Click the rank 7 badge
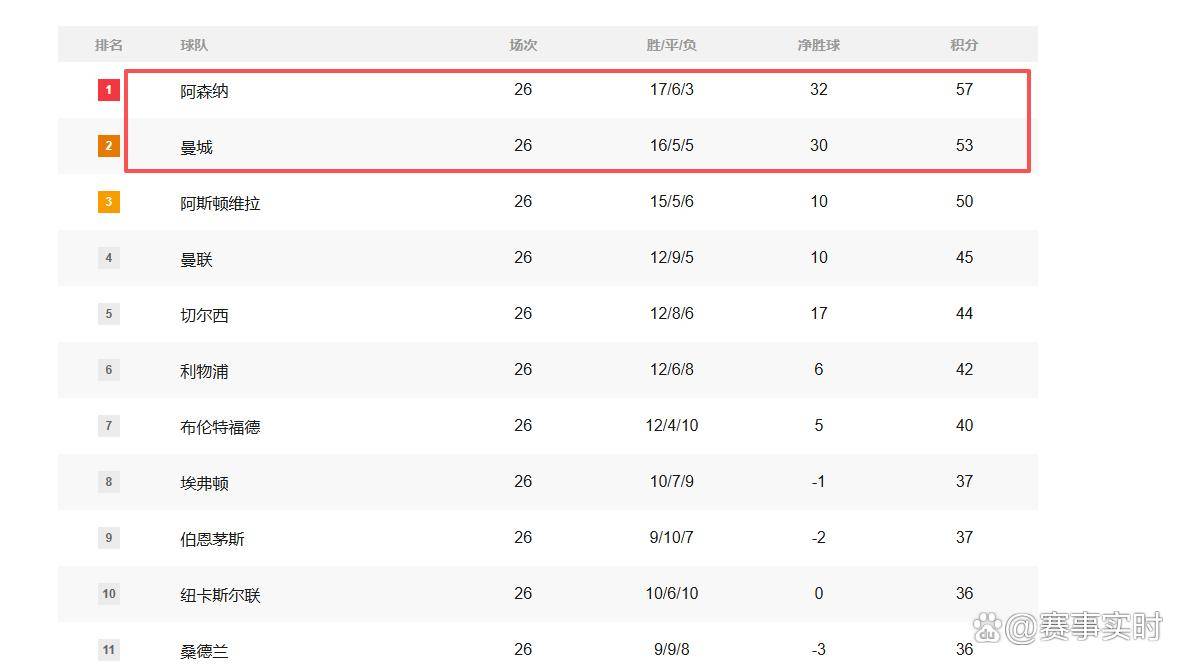This screenshot has height=669, width=1187. (x=109, y=426)
